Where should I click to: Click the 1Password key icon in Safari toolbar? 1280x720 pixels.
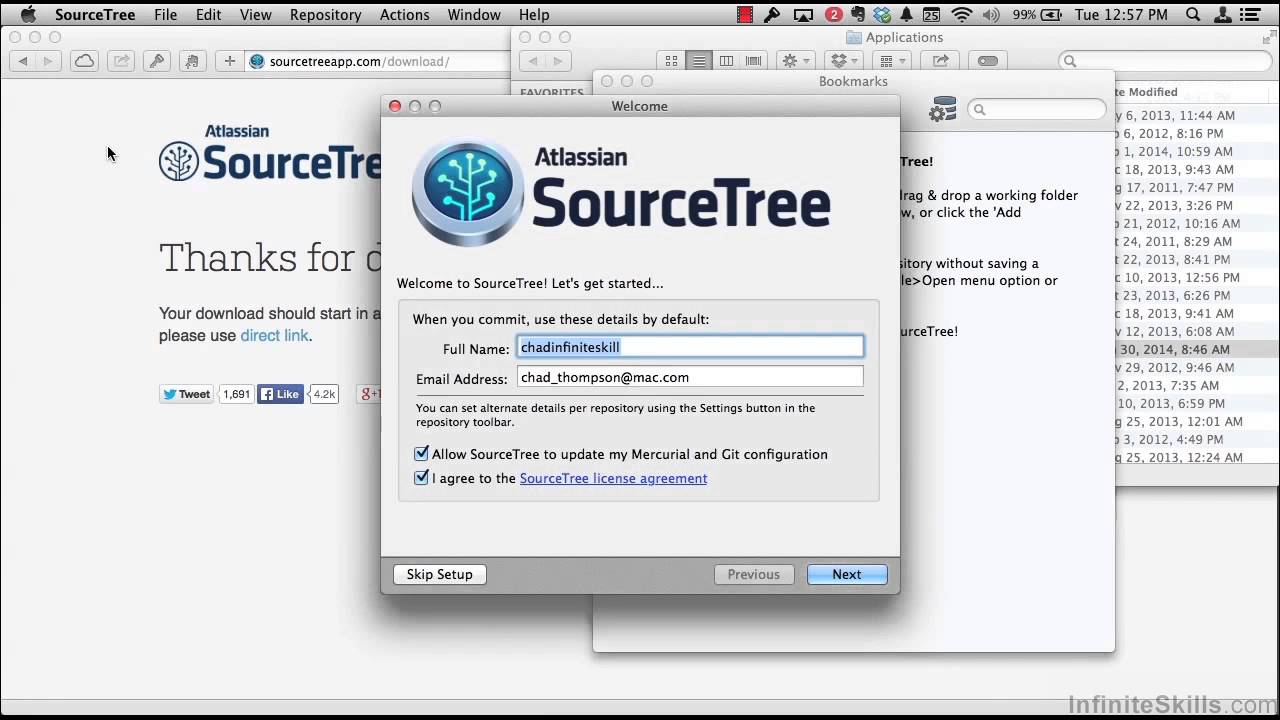click(157, 61)
